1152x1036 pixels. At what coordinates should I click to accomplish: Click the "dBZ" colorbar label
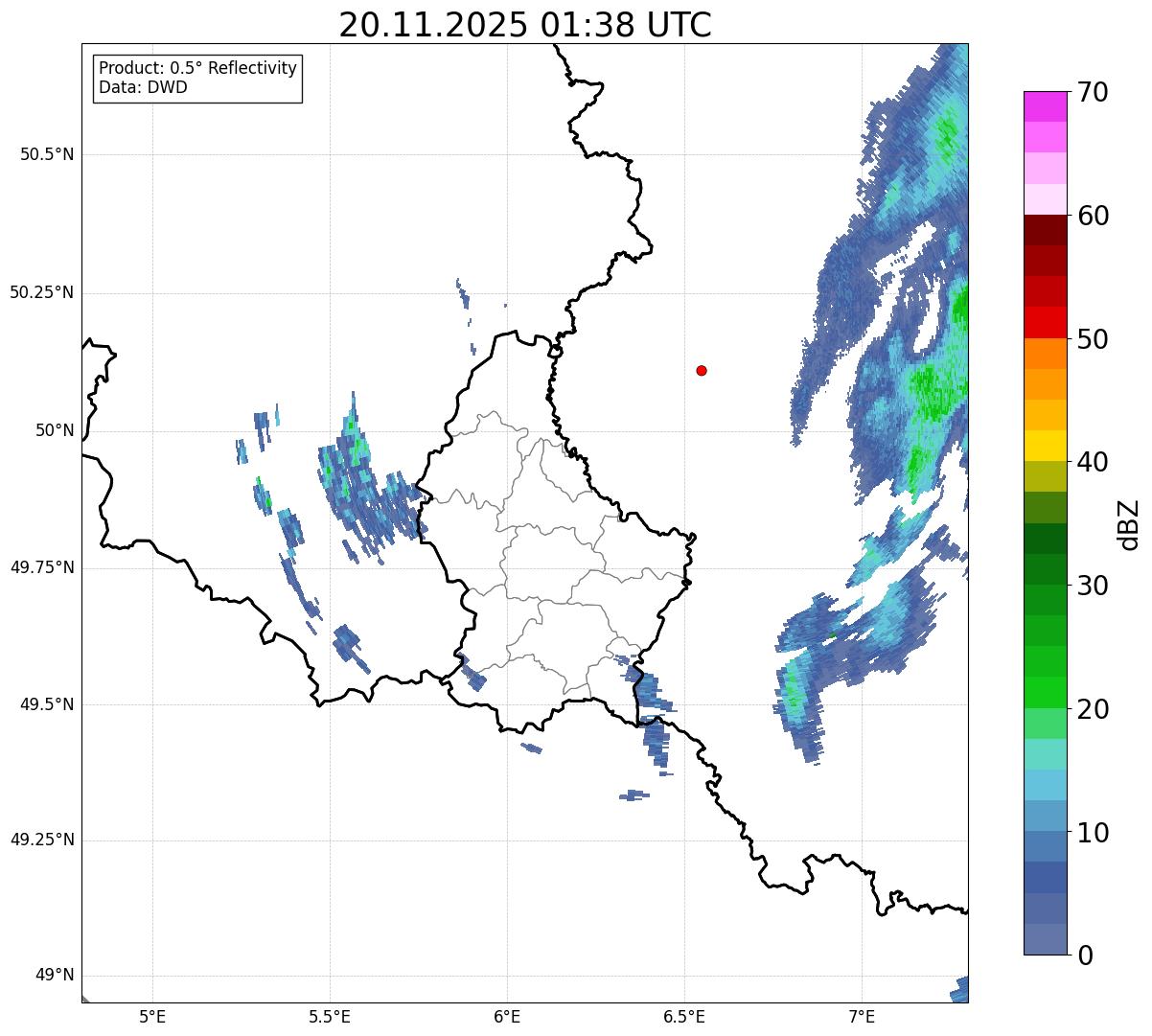pyautogui.click(x=1129, y=524)
